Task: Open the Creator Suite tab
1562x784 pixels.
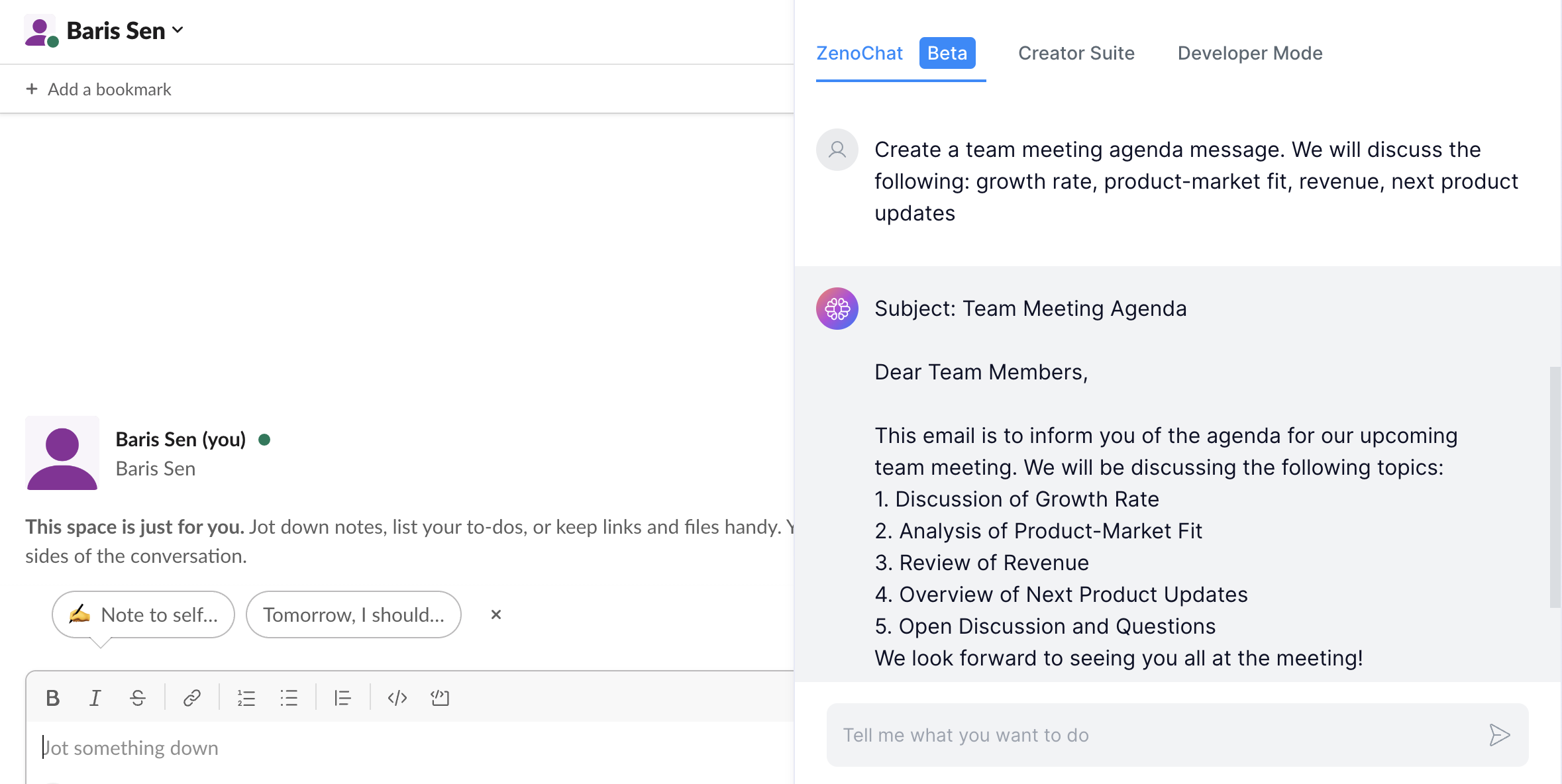Action: (1076, 53)
